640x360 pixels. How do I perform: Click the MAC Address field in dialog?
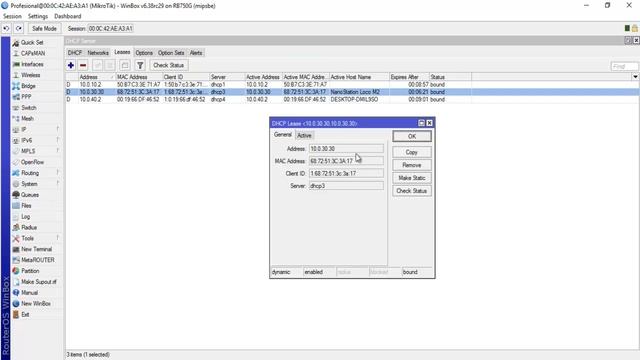pyautogui.click(x=346, y=161)
